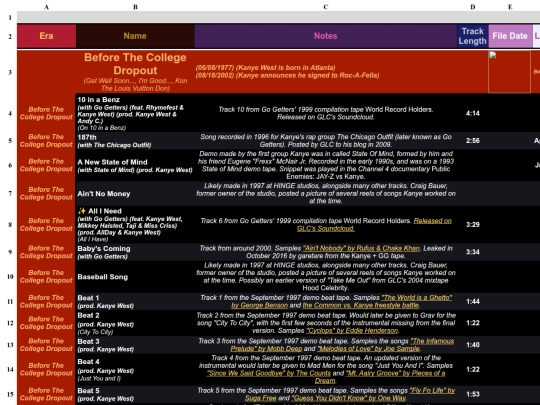This screenshot has width=540, height=405.
Task: Click the 'Beat 4' name cell
Action: pos(135,369)
